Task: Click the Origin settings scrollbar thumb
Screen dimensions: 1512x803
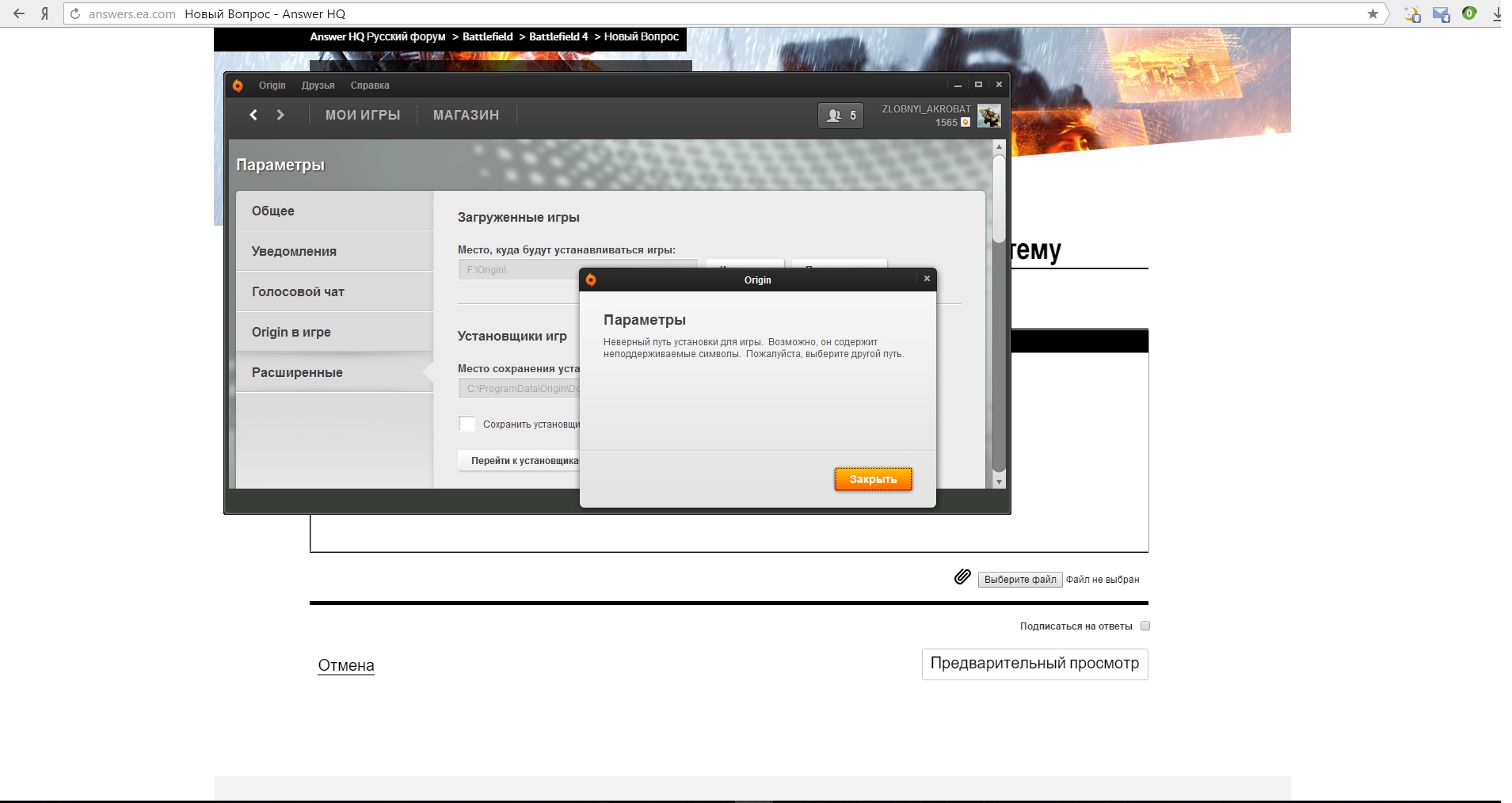Action: 999,198
